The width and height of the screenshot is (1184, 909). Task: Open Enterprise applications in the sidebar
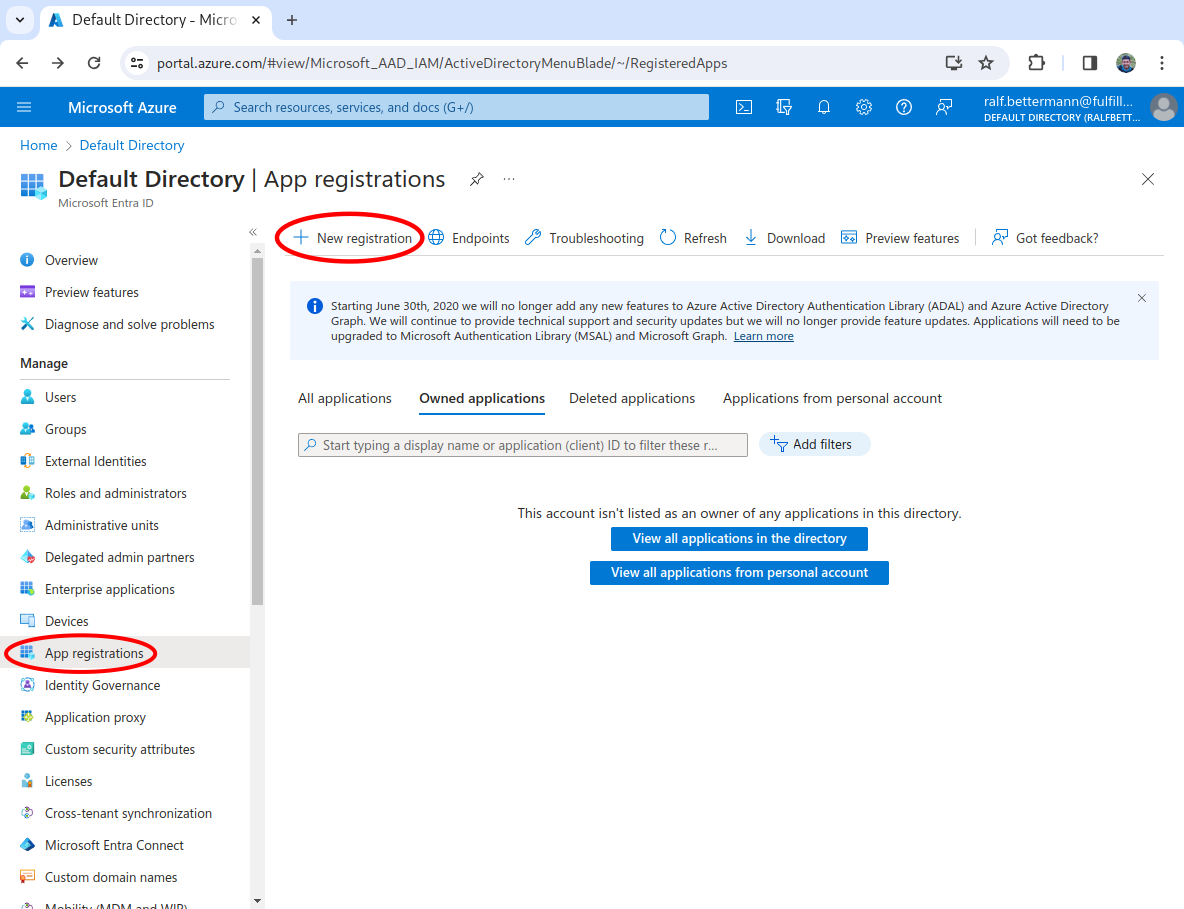point(110,589)
